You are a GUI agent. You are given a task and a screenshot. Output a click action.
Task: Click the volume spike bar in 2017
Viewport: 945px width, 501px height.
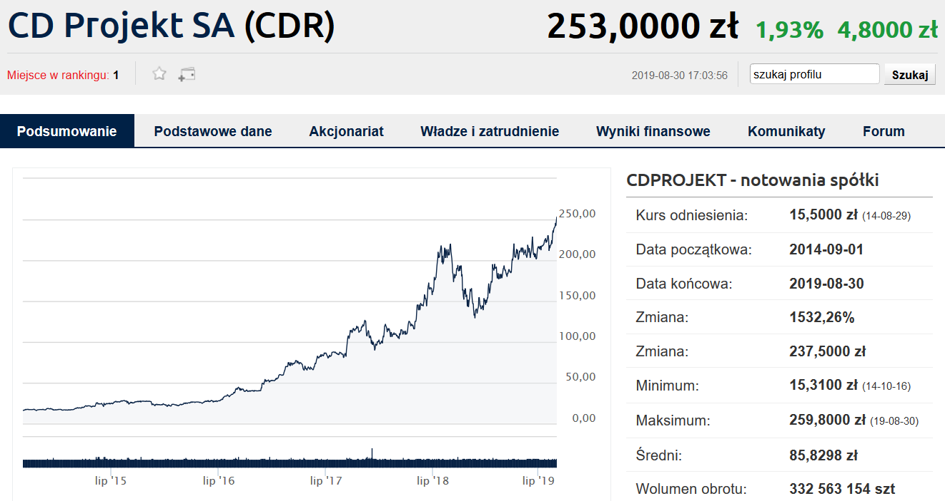coord(372,455)
